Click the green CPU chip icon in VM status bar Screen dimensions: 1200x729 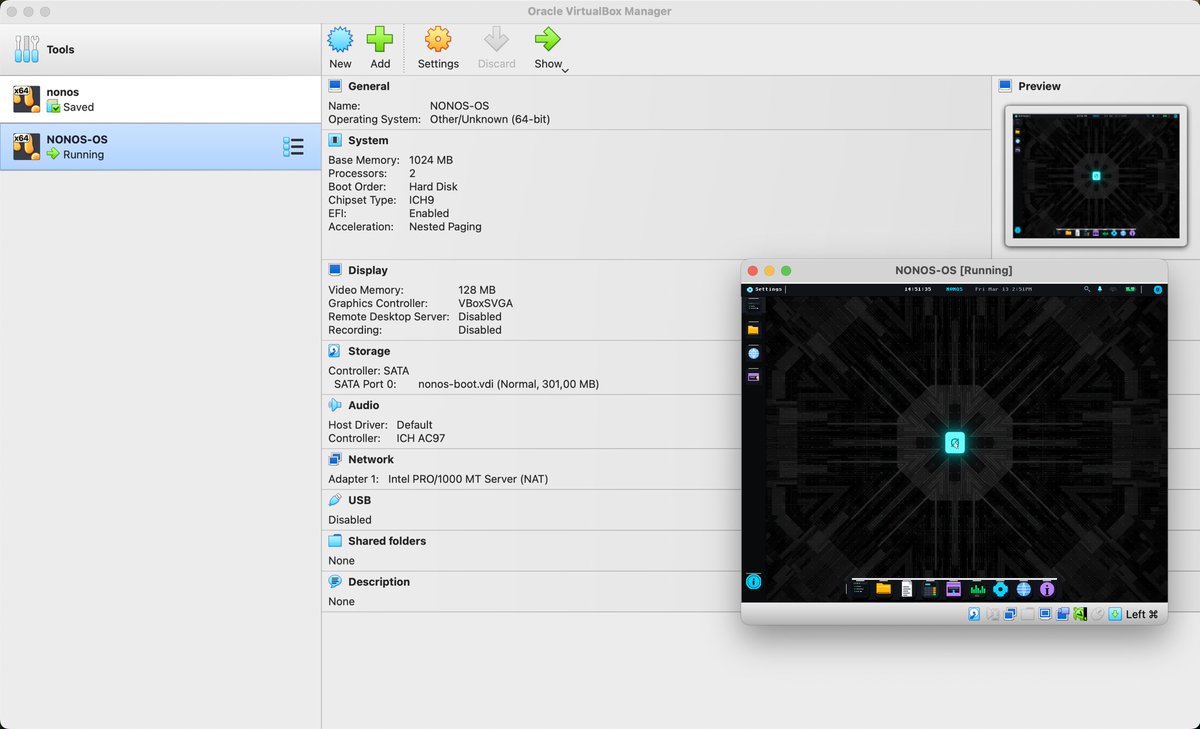tap(1080, 614)
